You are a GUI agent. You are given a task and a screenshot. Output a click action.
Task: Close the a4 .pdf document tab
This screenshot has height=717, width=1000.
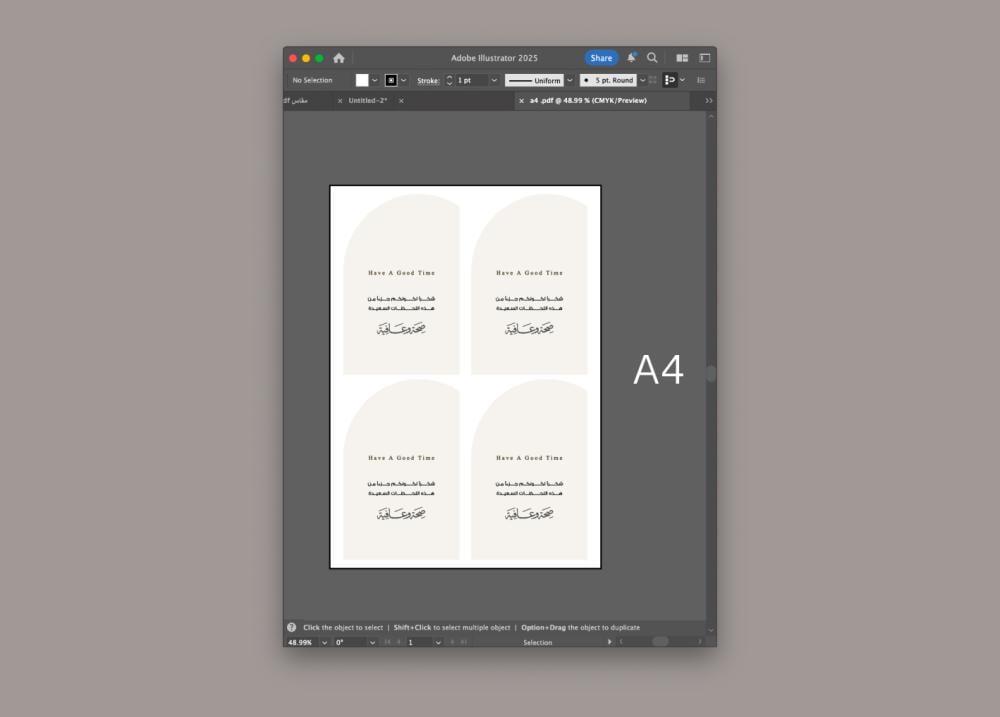point(521,101)
